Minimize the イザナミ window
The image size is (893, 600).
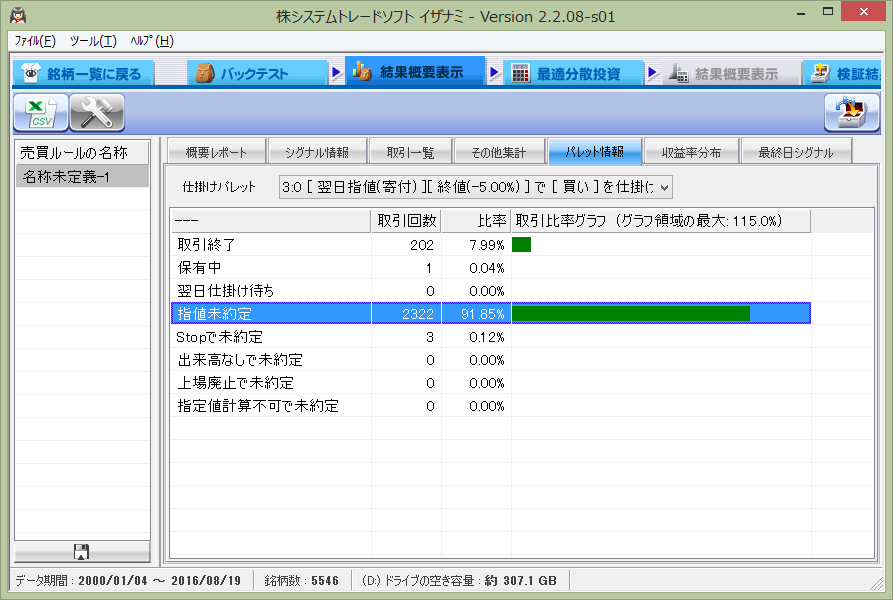tap(801, 13)
